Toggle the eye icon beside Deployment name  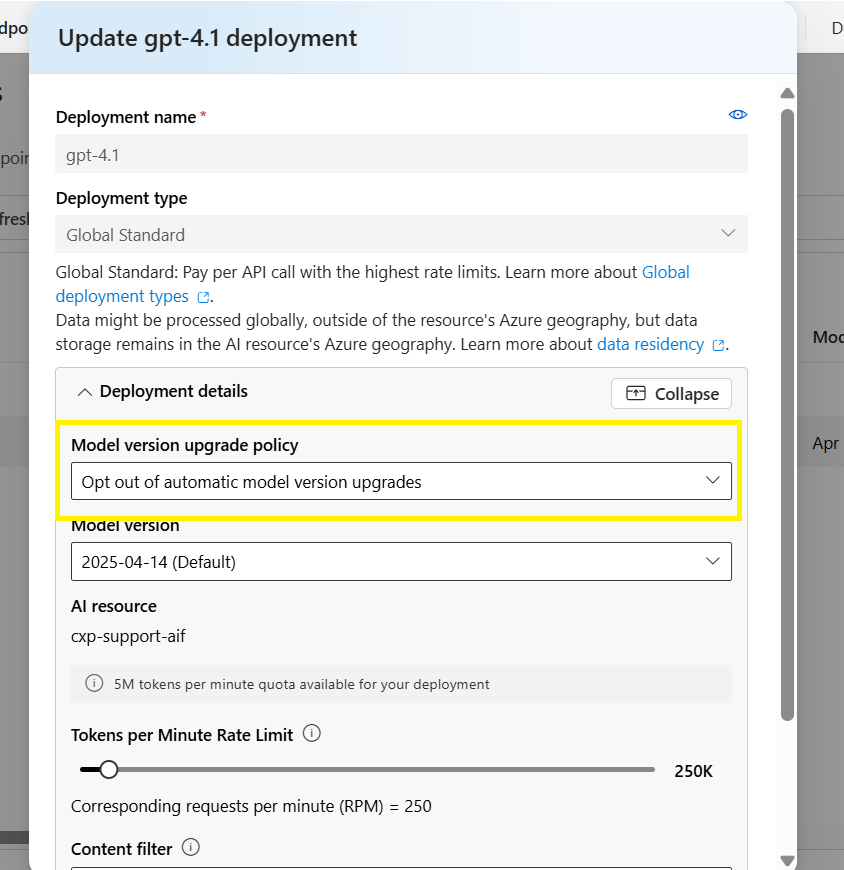(x=737, y=114)
